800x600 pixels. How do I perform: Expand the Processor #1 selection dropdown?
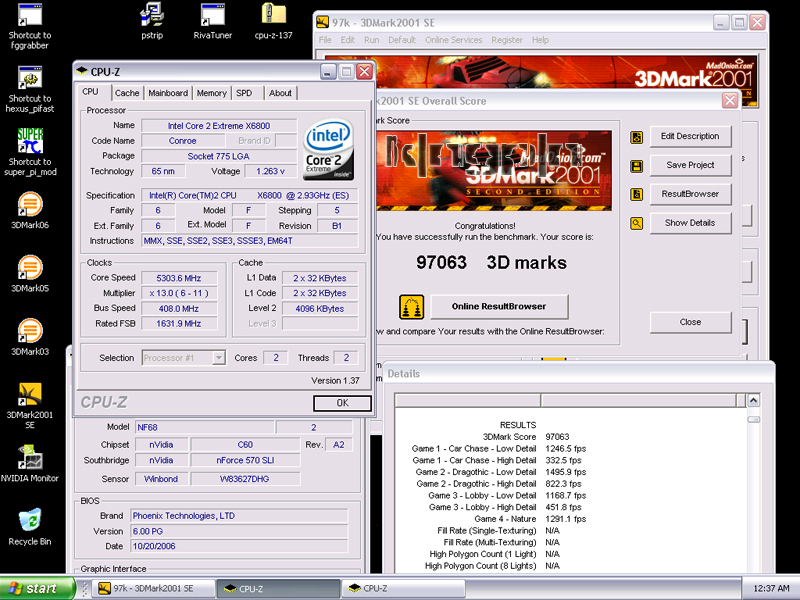219,358
